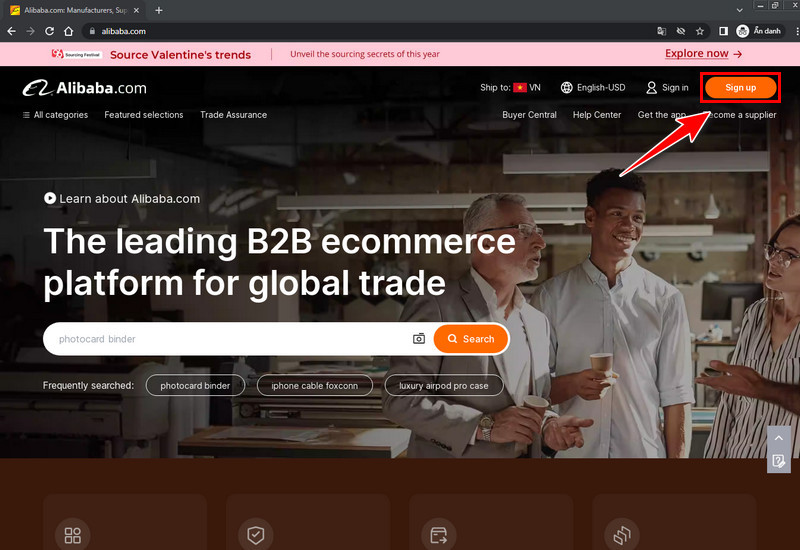This screenshot has height=550, width=800.
Task: Click the orange Sign up button
Action: pos(740,88)
